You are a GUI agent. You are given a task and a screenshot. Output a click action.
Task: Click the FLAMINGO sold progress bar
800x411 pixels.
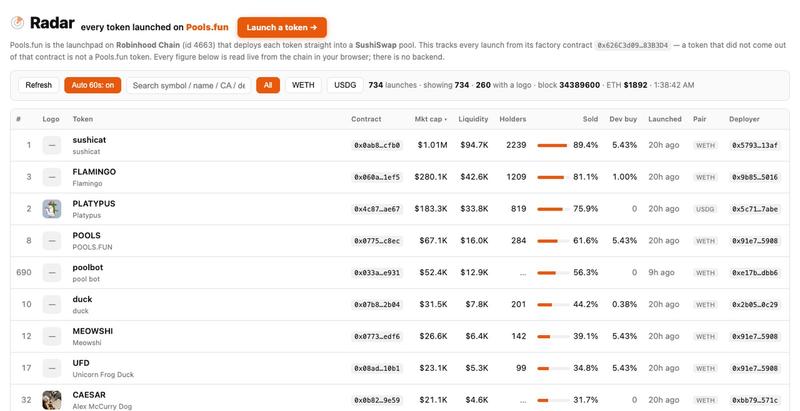(x=553, y=177)
